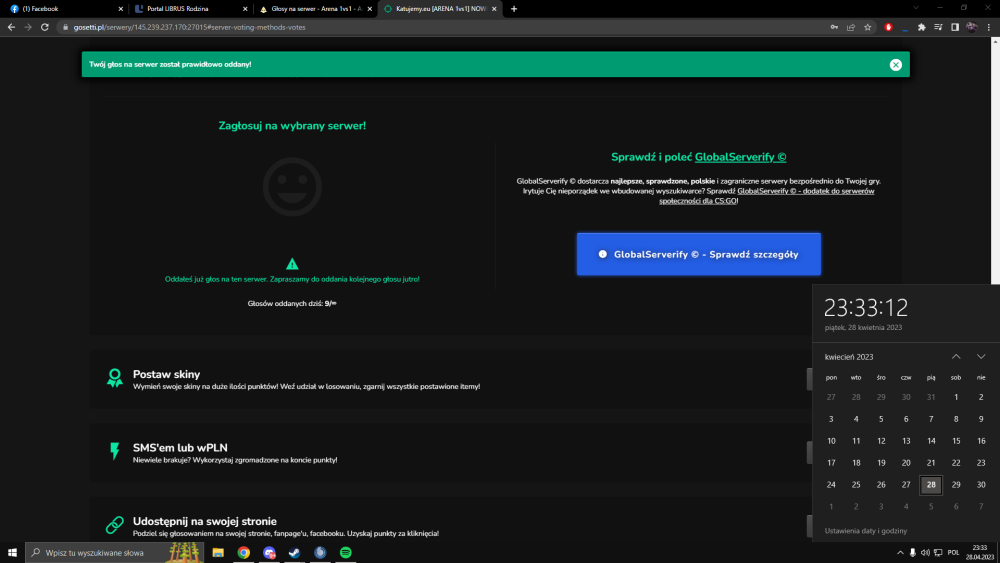The width and height of the screenshot is (1000, 563).
Task: Toggle the Chrome side panel
Action: [x=955, y=27]
